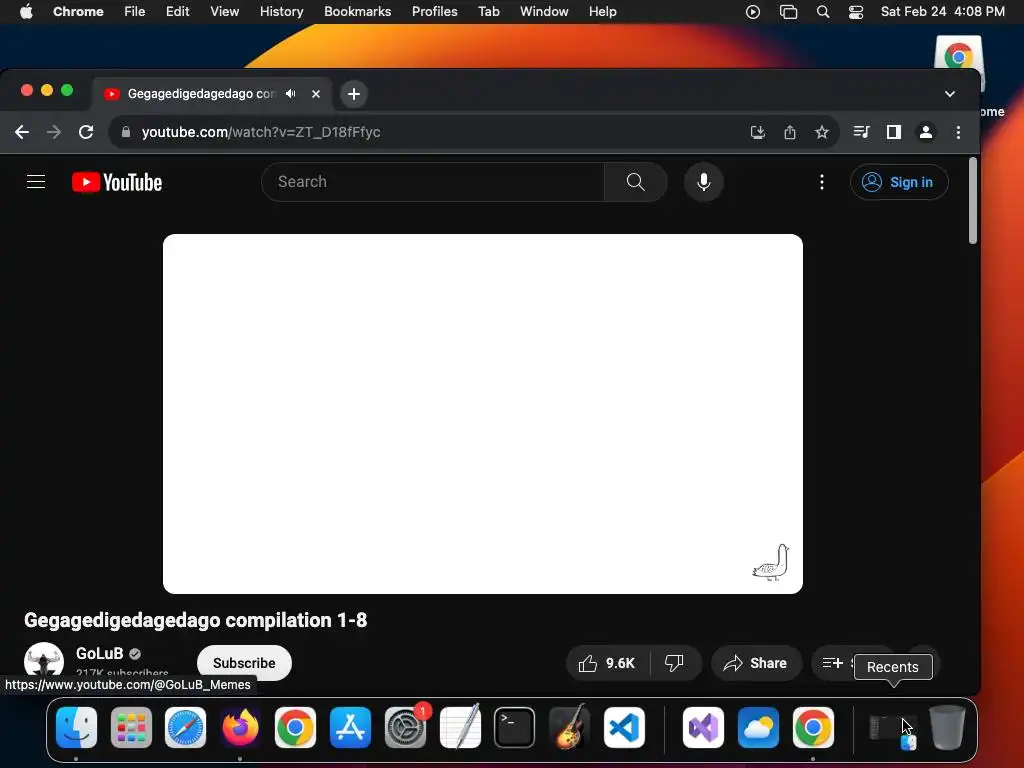
Task: Bookmark this tab with star icon
Action: tap(822, 132)
